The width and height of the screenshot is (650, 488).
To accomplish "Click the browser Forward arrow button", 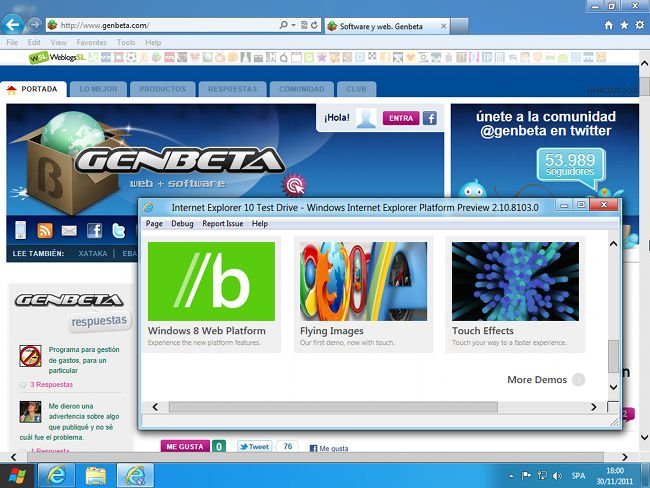I will (35, 25).
